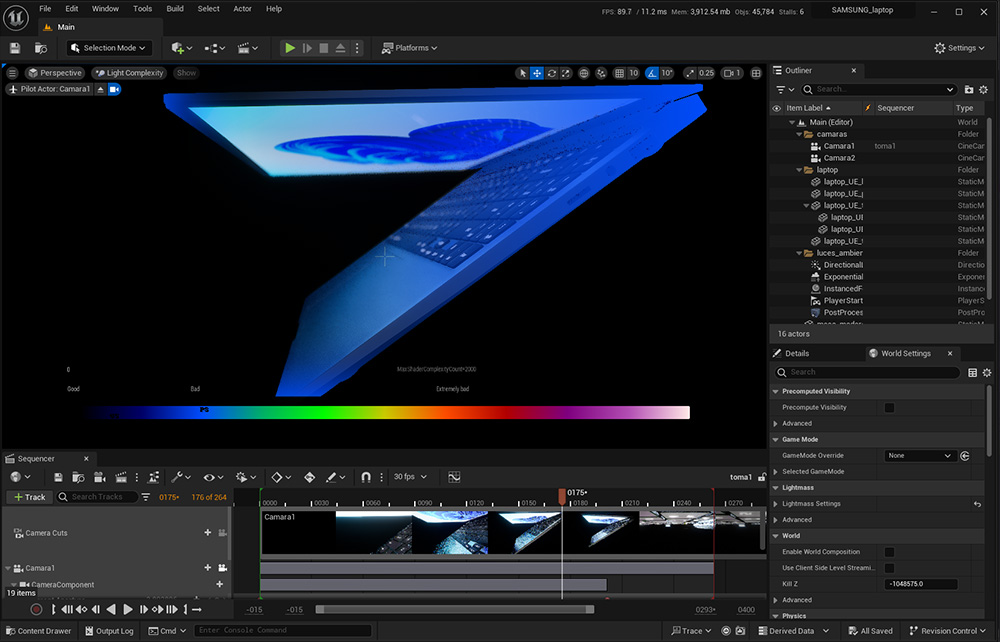Toggle angle rotation snapping in the viewport
1000x642 pixels.
(x=652, y=73)
